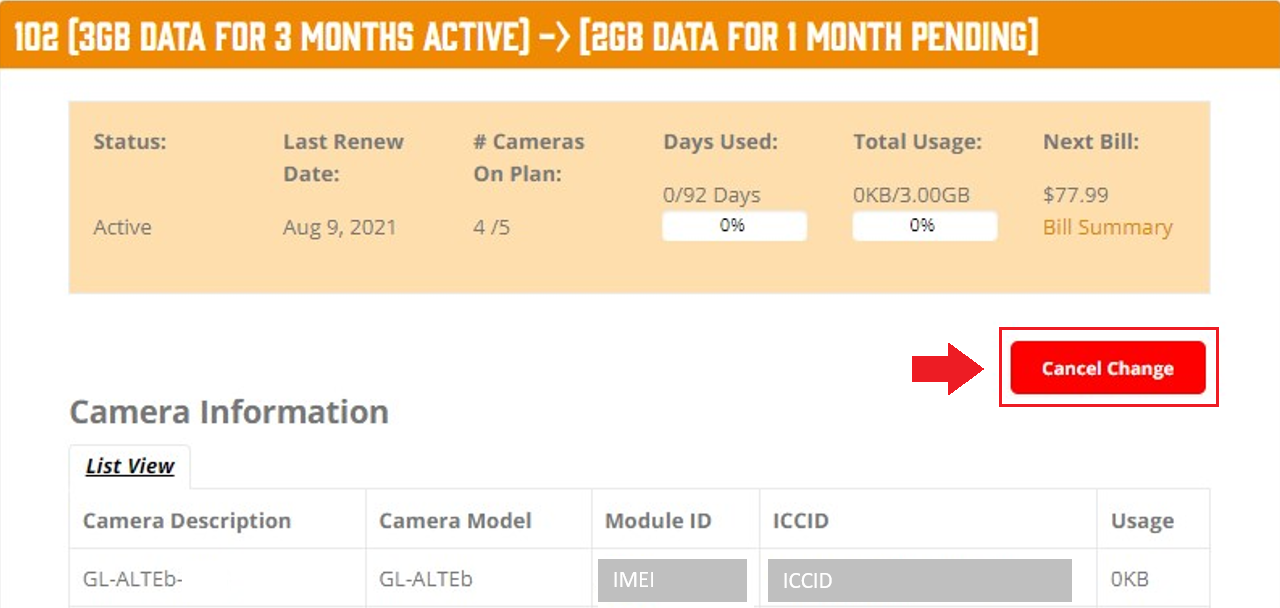Viewport: 1280px width, 608px height.
Task: Click the orange plan title banner
Action: click(x=640, y=34)
